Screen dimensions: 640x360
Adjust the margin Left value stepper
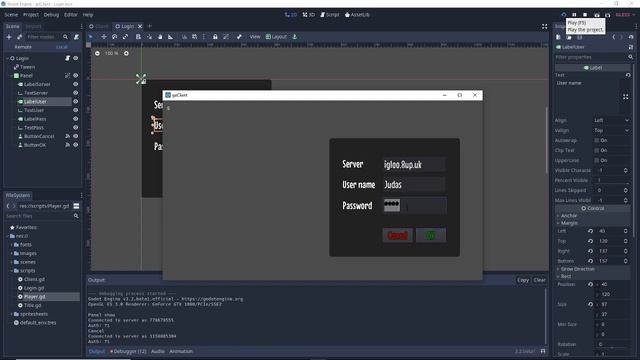626,231
